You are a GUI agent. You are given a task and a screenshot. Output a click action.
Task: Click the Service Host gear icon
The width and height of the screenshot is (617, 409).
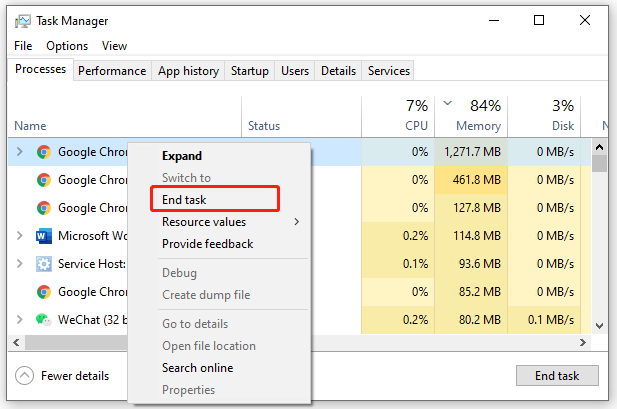click(44, 264)
